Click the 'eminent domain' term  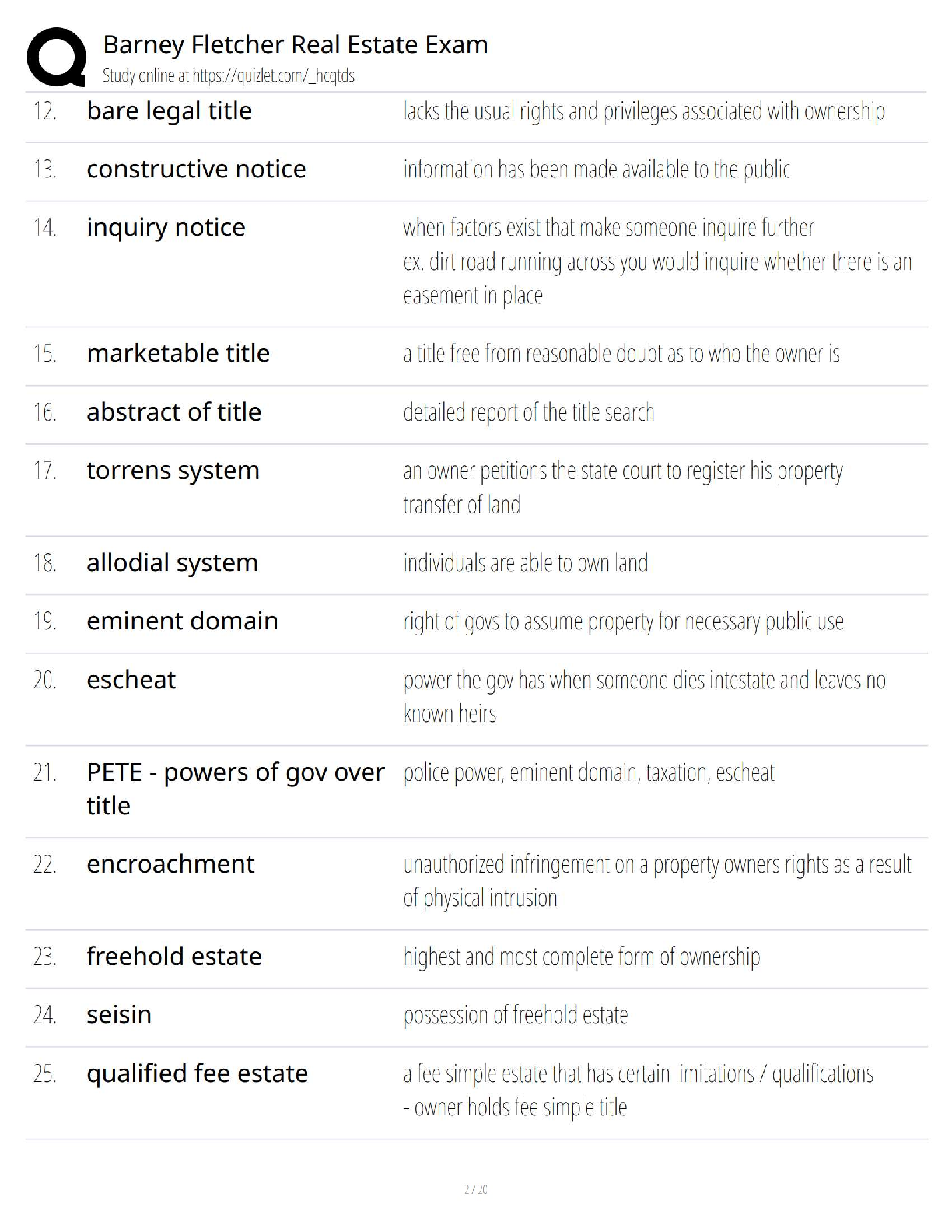pos(182,621)
